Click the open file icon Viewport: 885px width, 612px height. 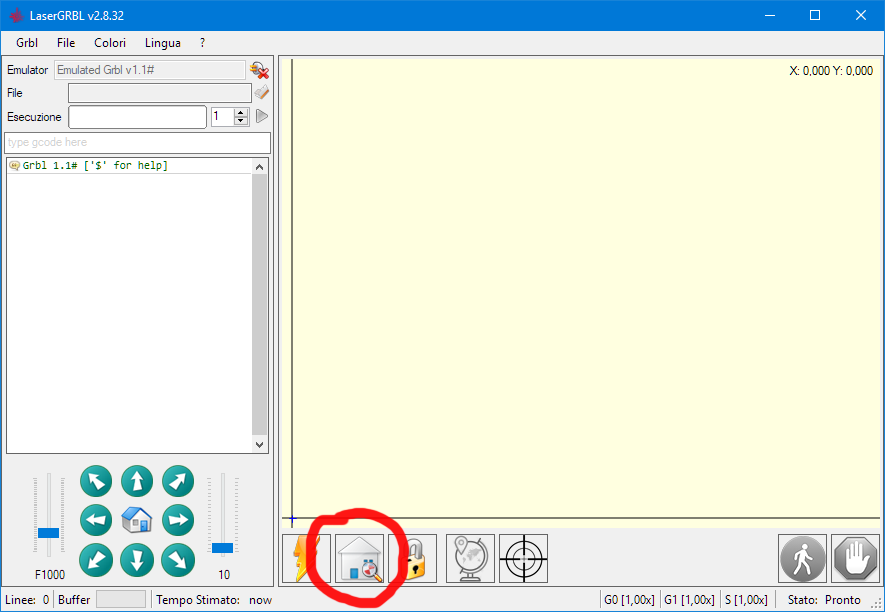click(261, 93)
